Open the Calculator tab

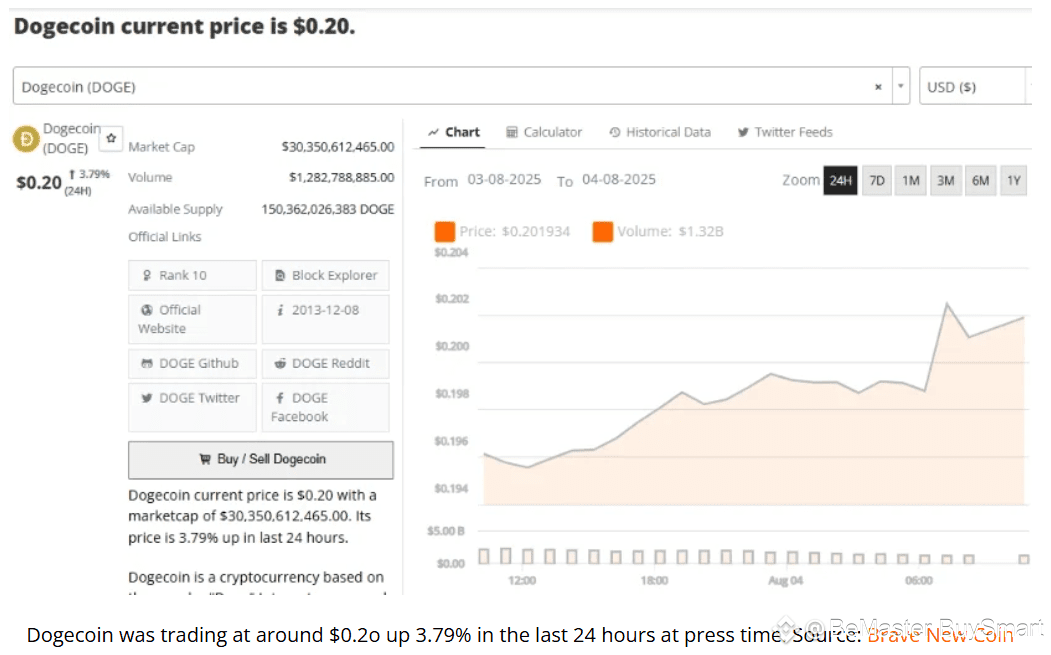tap(544, 132)
